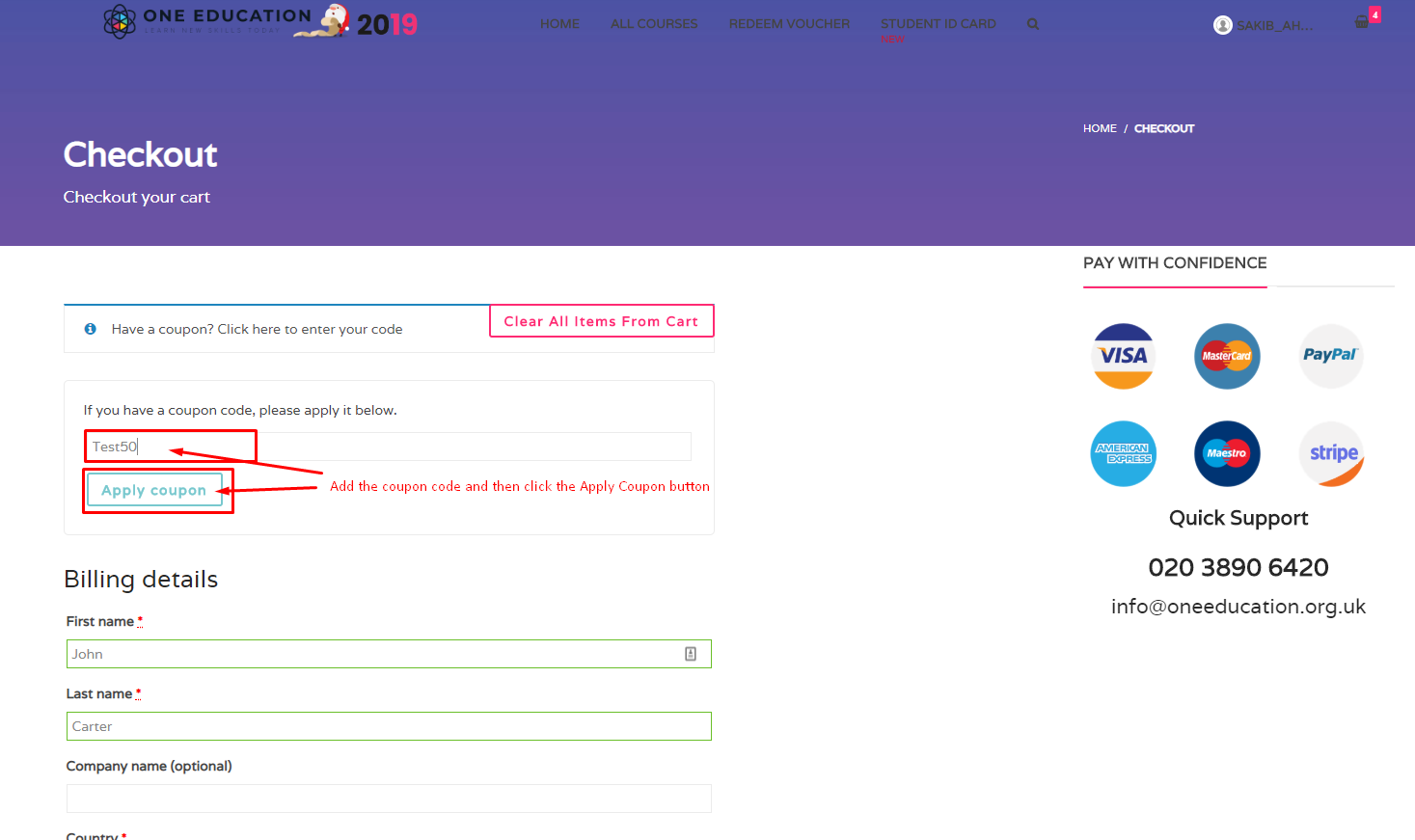Click the Stripe payment icon
This screenshot has width=1415, height=840.
tap(1331, 453)
